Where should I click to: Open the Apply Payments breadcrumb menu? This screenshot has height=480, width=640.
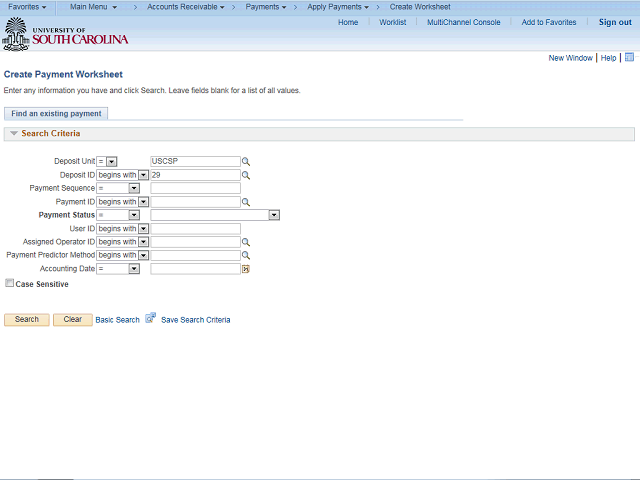(338, 7)
